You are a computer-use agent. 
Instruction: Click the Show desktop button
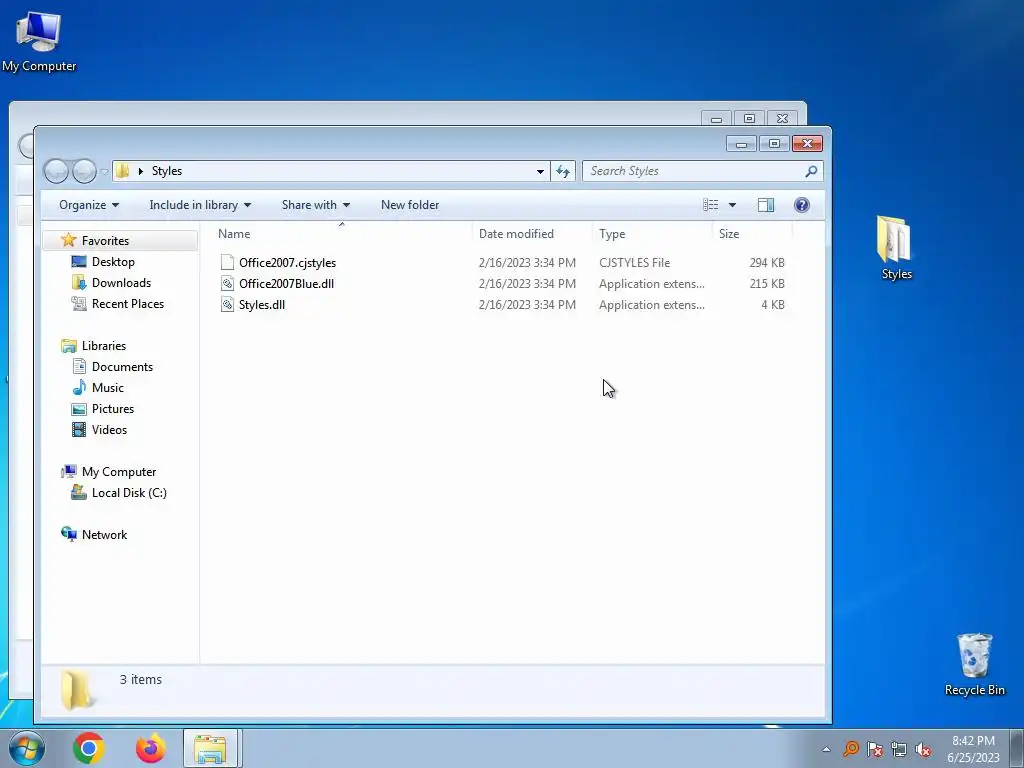[x=1017, y=748]
